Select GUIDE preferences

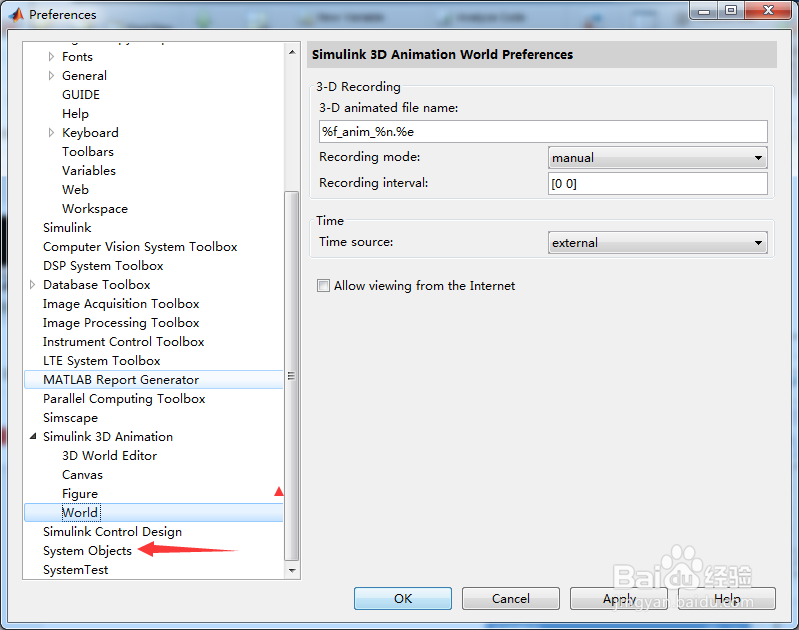pos(81,95)
